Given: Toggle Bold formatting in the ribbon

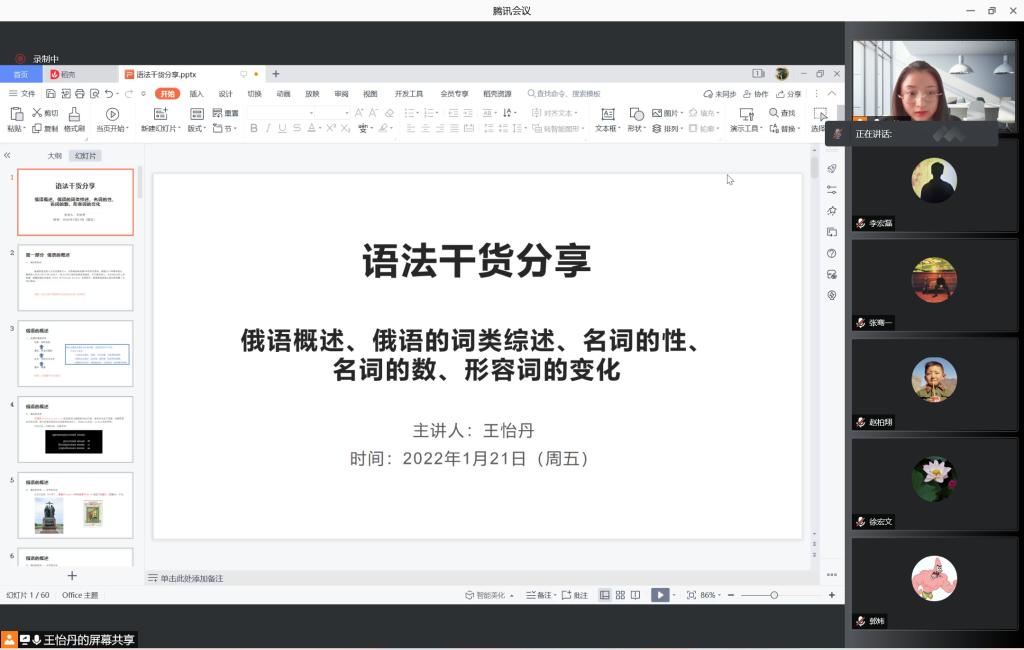Looking at the screenshot, I should pos(254,129).
